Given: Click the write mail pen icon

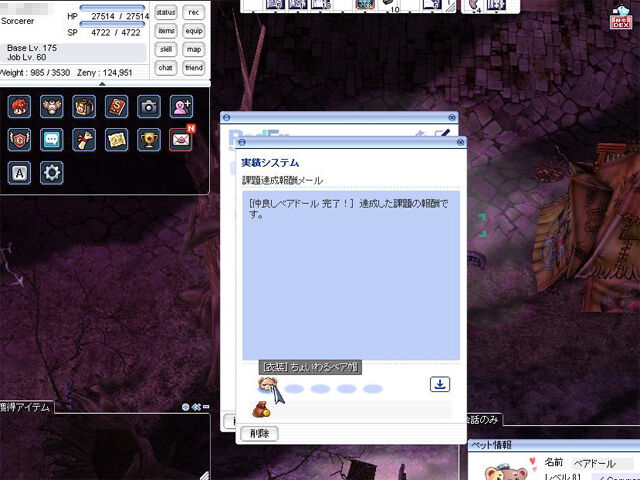Looking at the screenshot, I should (x=442, y=133).
